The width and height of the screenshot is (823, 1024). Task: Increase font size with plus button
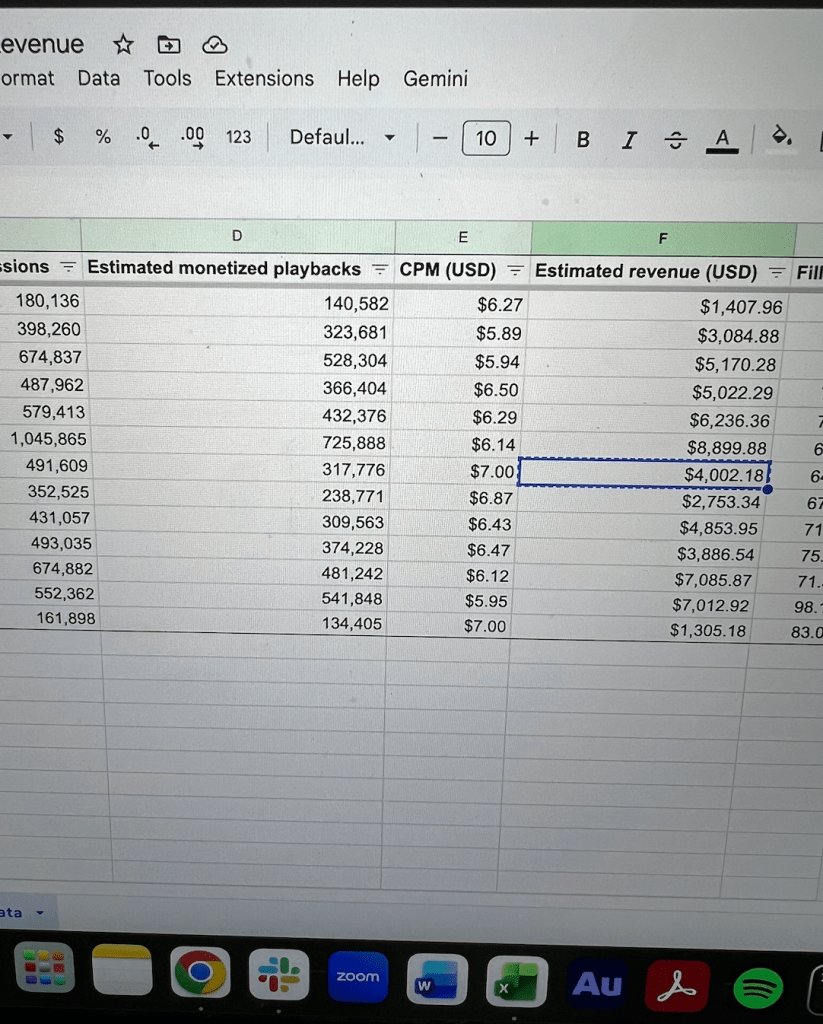(531, 138)
